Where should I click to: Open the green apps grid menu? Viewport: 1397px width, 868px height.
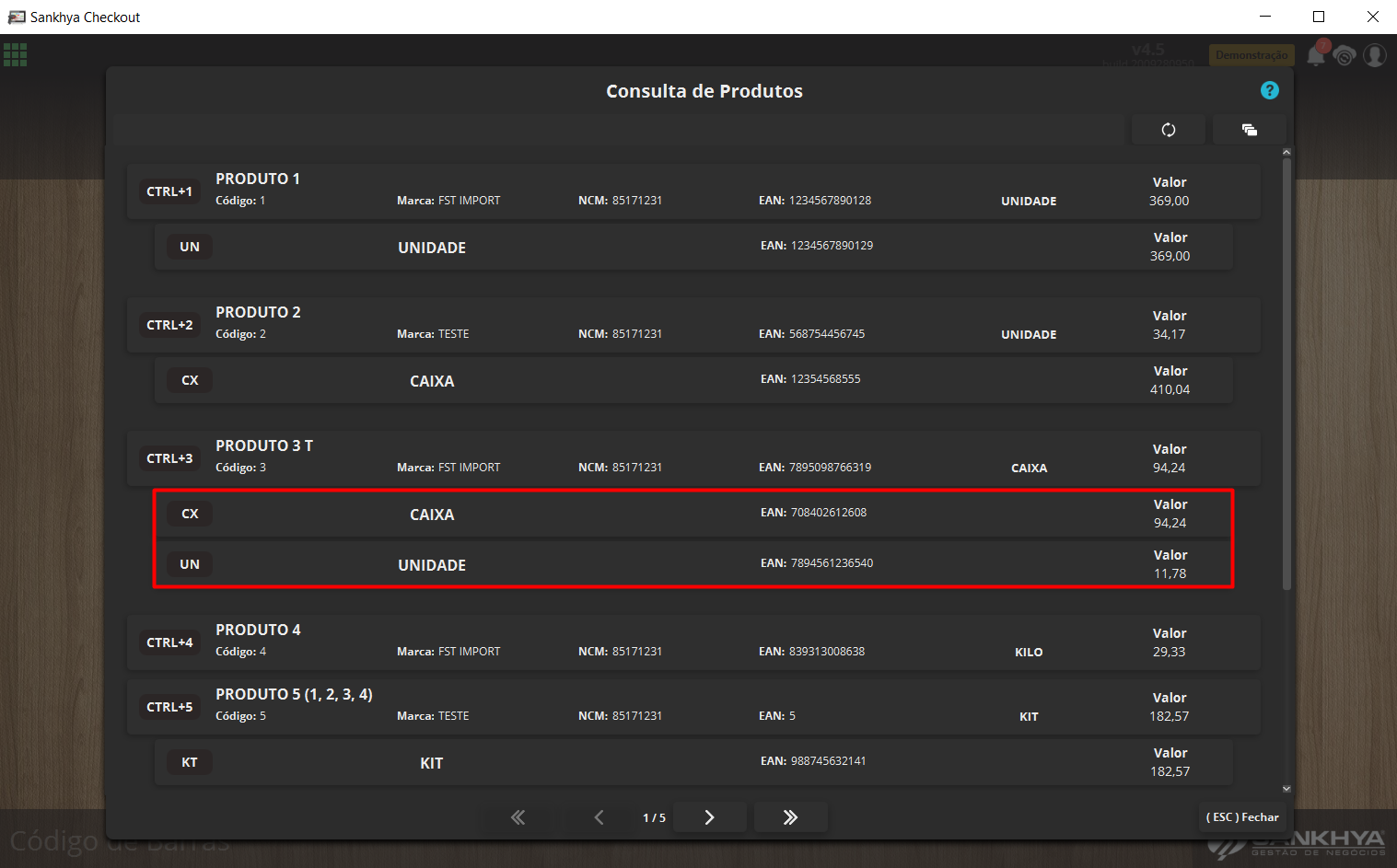pyautogui.click(x=16, y=55)
